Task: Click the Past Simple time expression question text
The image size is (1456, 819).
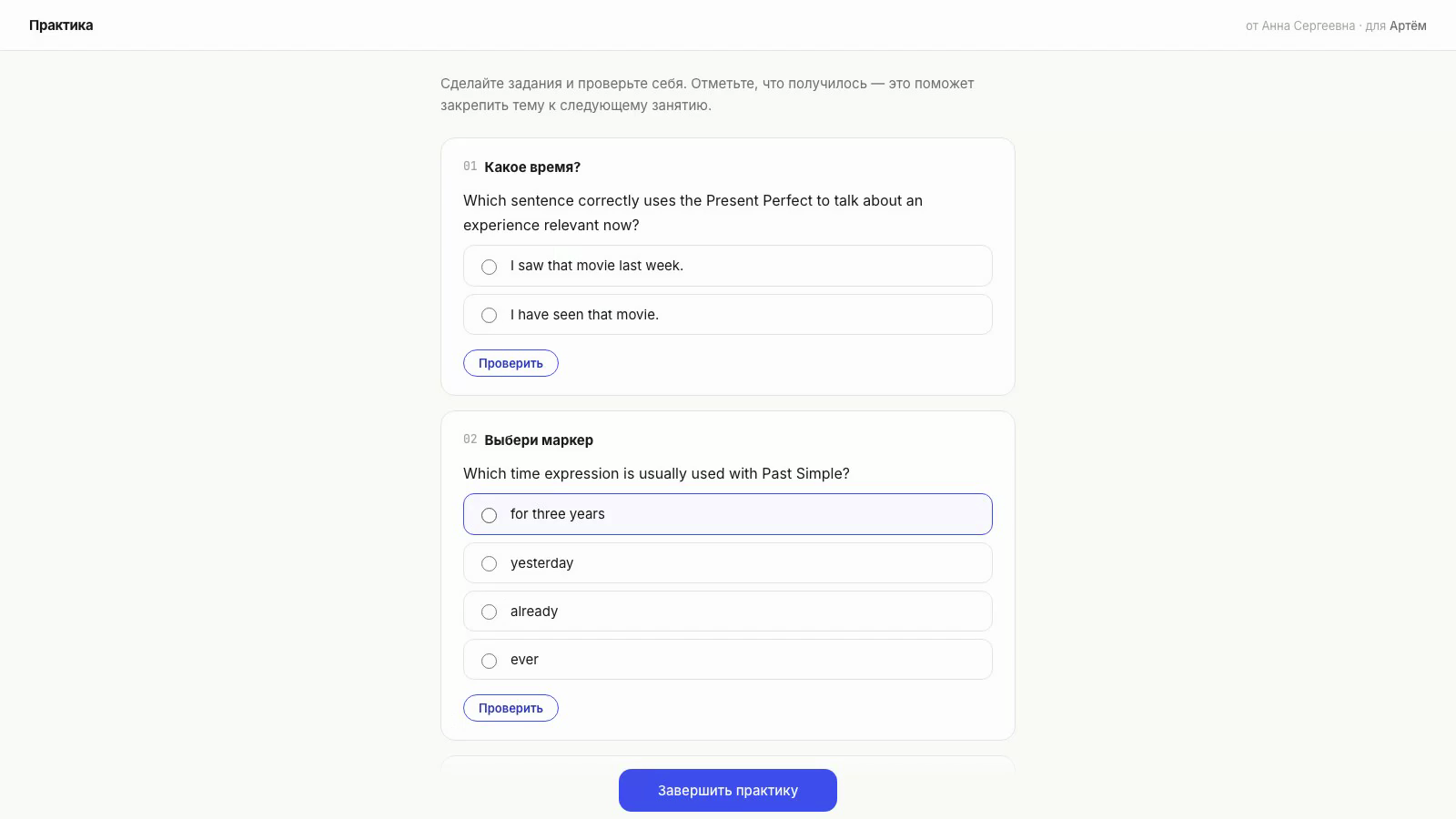Action: click(656, 474)
